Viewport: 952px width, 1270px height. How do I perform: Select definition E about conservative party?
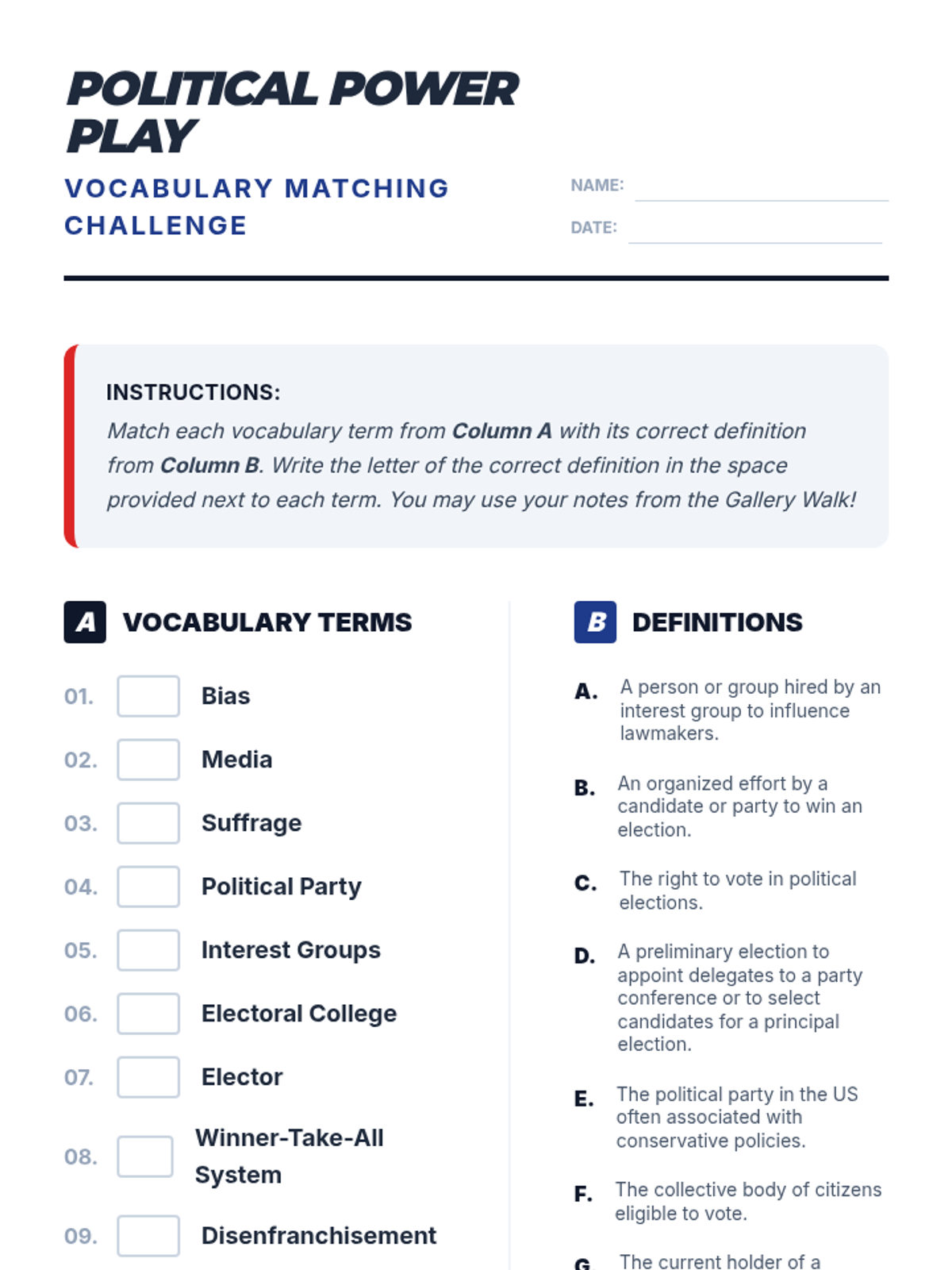pos(737,1118)
